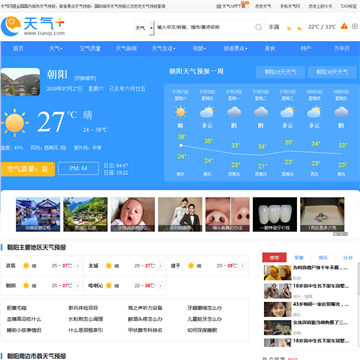Expand 视频 nav dropdown menu
This screenshot has width=360, height=360.
pyautogui.click(x=199, y=49)
